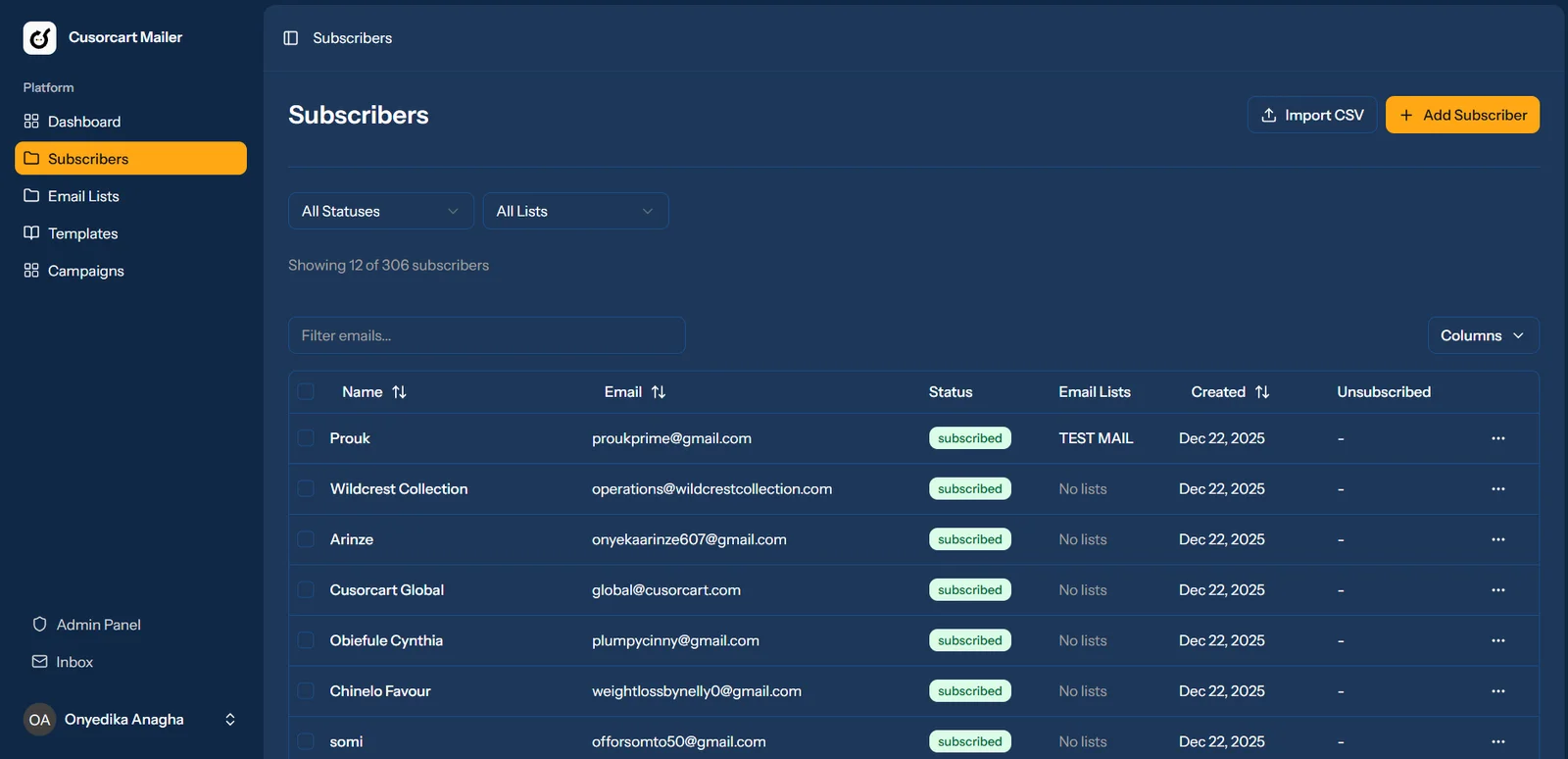Click the Dashboard grid icon
Screen dimensions: 1568x759
[31, 122]
